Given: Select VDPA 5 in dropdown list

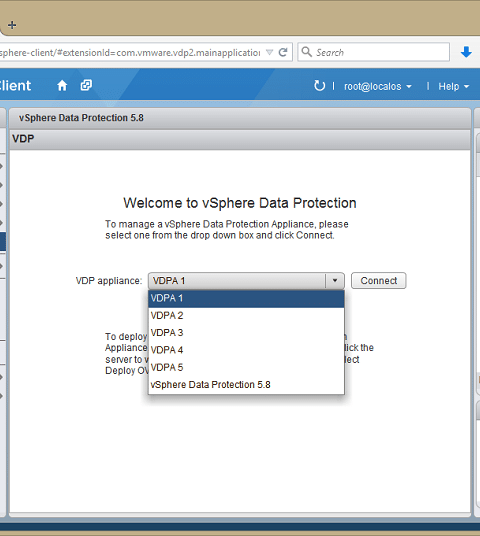Looking at the screenshot, I should 246,367.
